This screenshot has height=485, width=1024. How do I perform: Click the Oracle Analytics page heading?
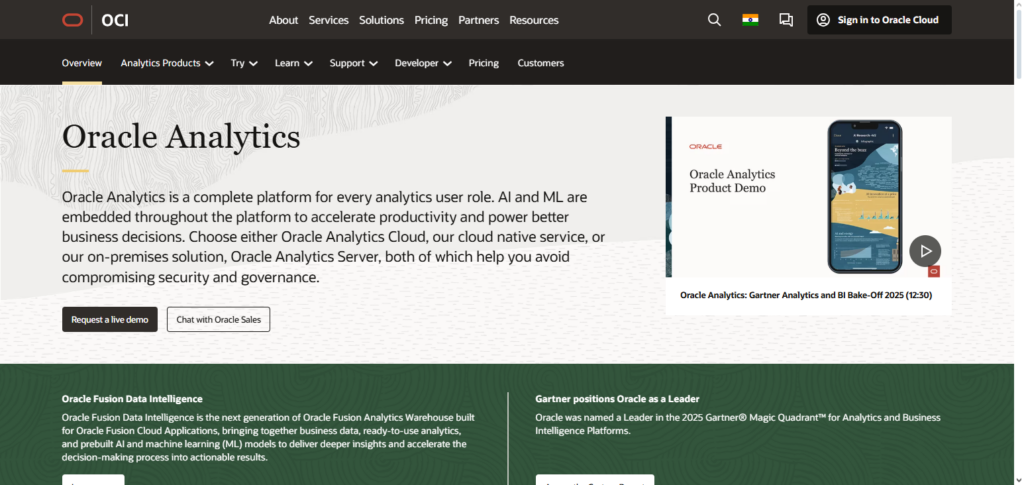click(x=181, y=137)
